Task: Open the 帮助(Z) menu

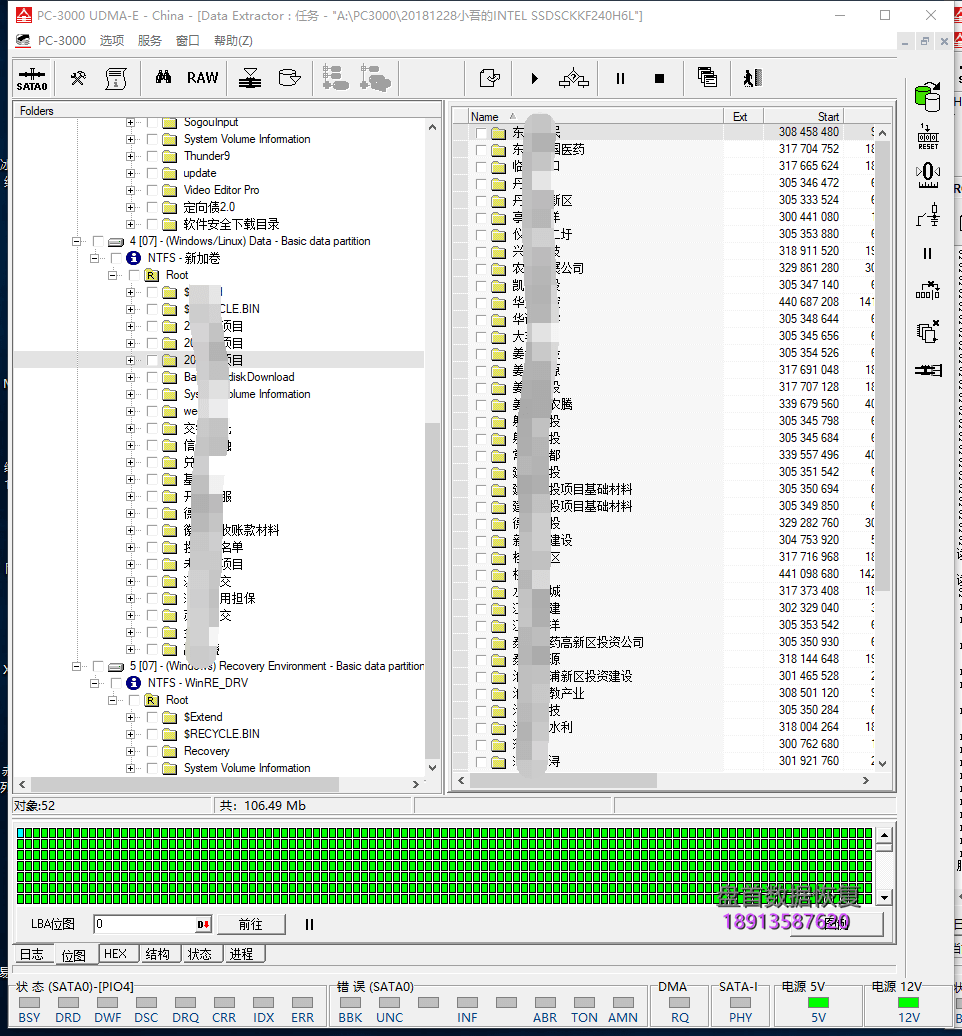Action: coord(233,40)
